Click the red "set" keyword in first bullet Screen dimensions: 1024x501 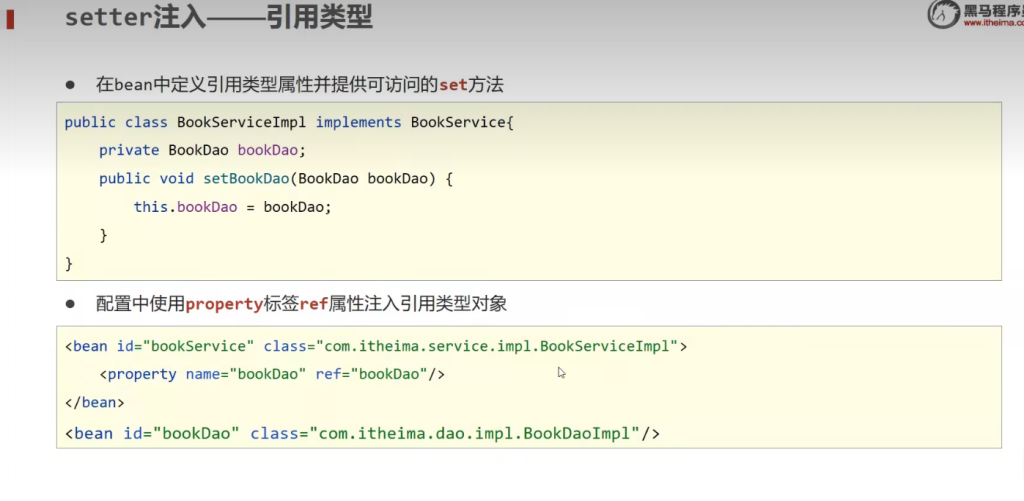454,85
